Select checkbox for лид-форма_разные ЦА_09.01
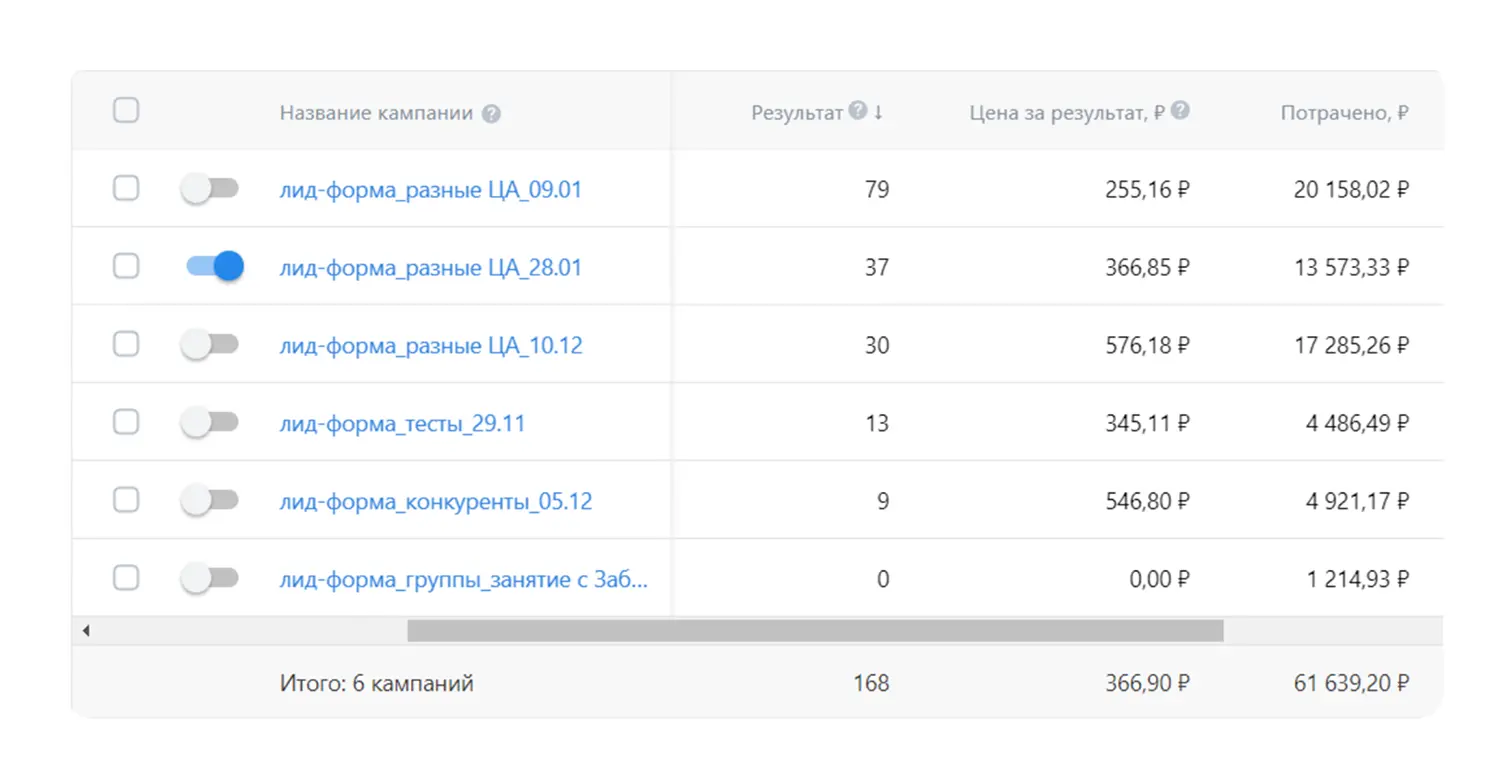The height and width of the screenshot is (784, 1500). 126,188
